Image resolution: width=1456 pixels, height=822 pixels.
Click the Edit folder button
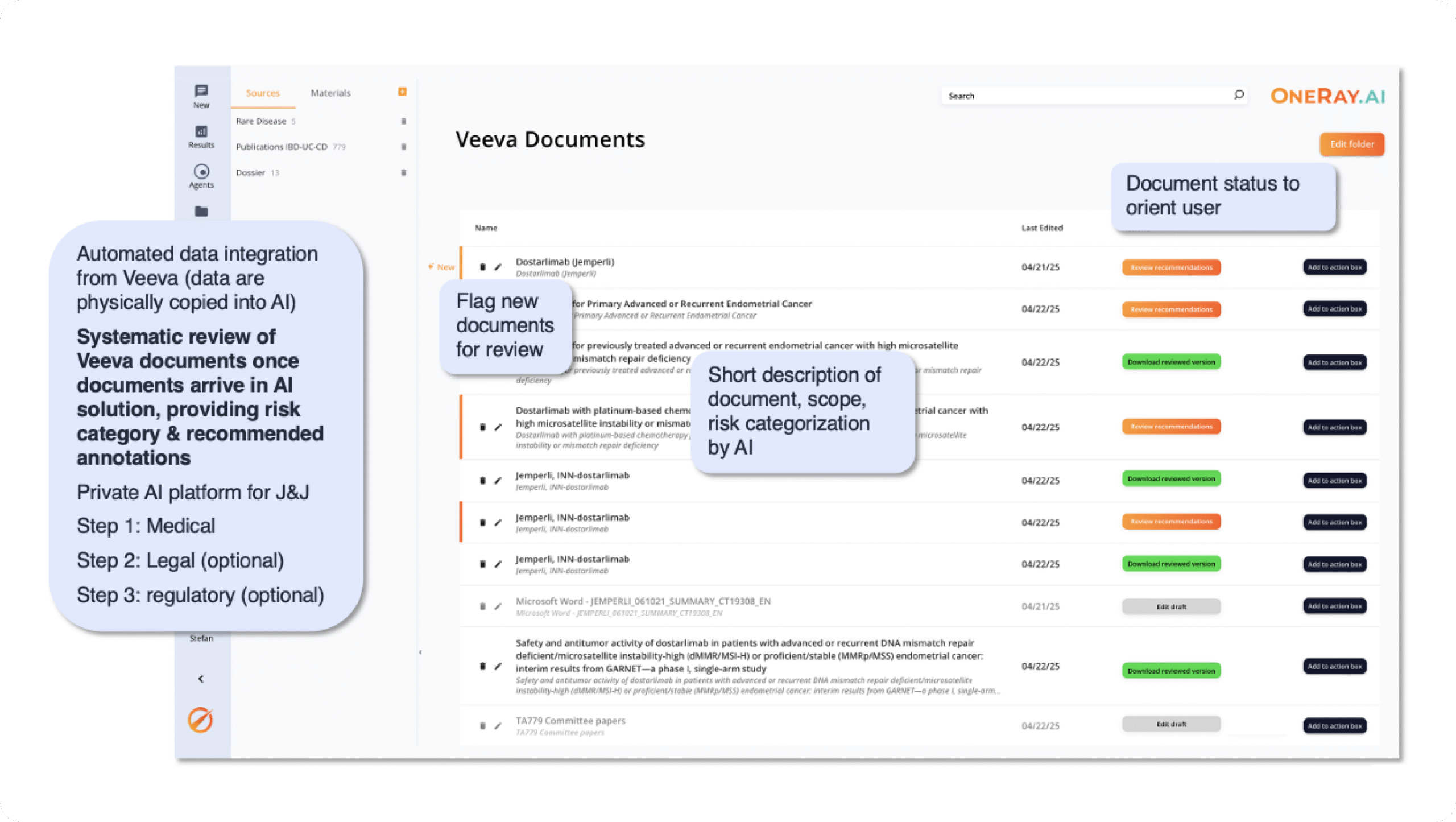(x=1351, y=144)
